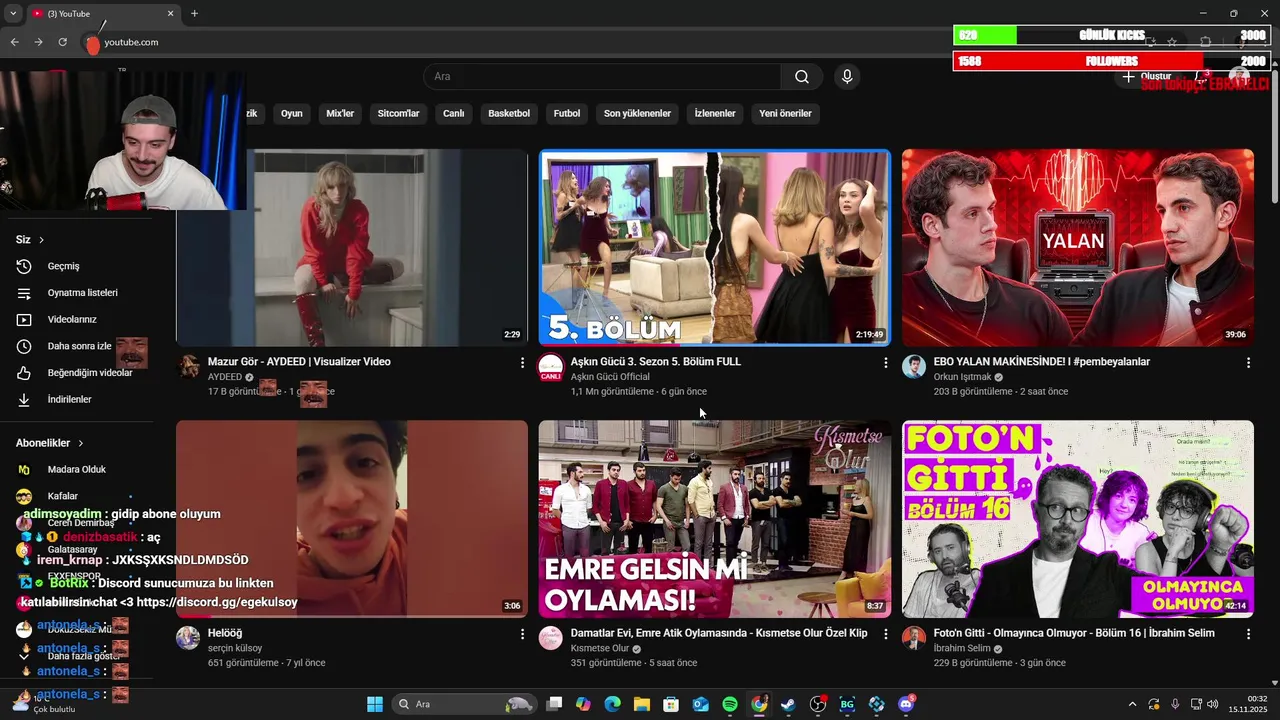Open Oynatma listeleri playlists

(82, 293)
